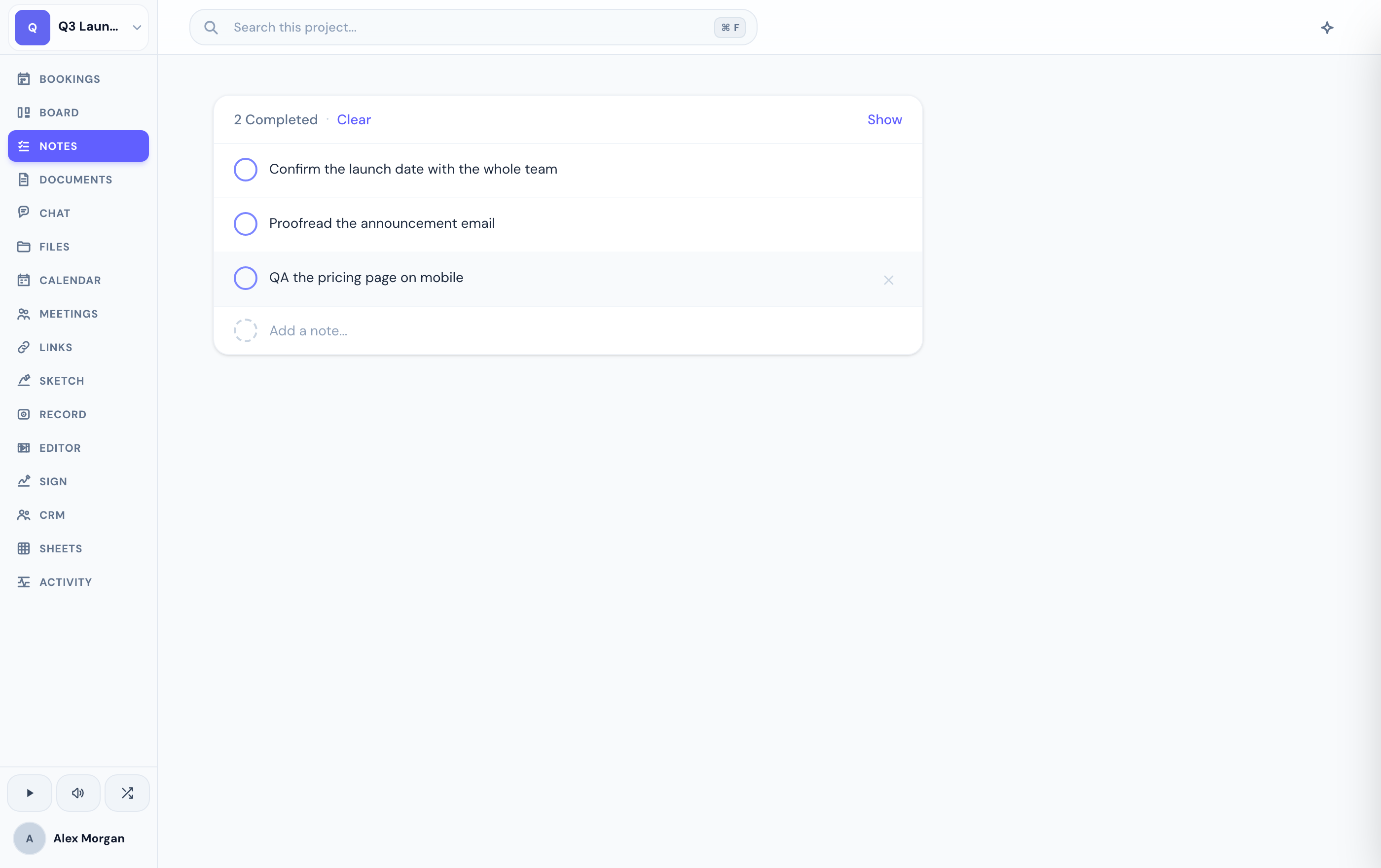Open Activity via the pulse icon
This screenshot has height=868, width=1381.
point(24,582)
